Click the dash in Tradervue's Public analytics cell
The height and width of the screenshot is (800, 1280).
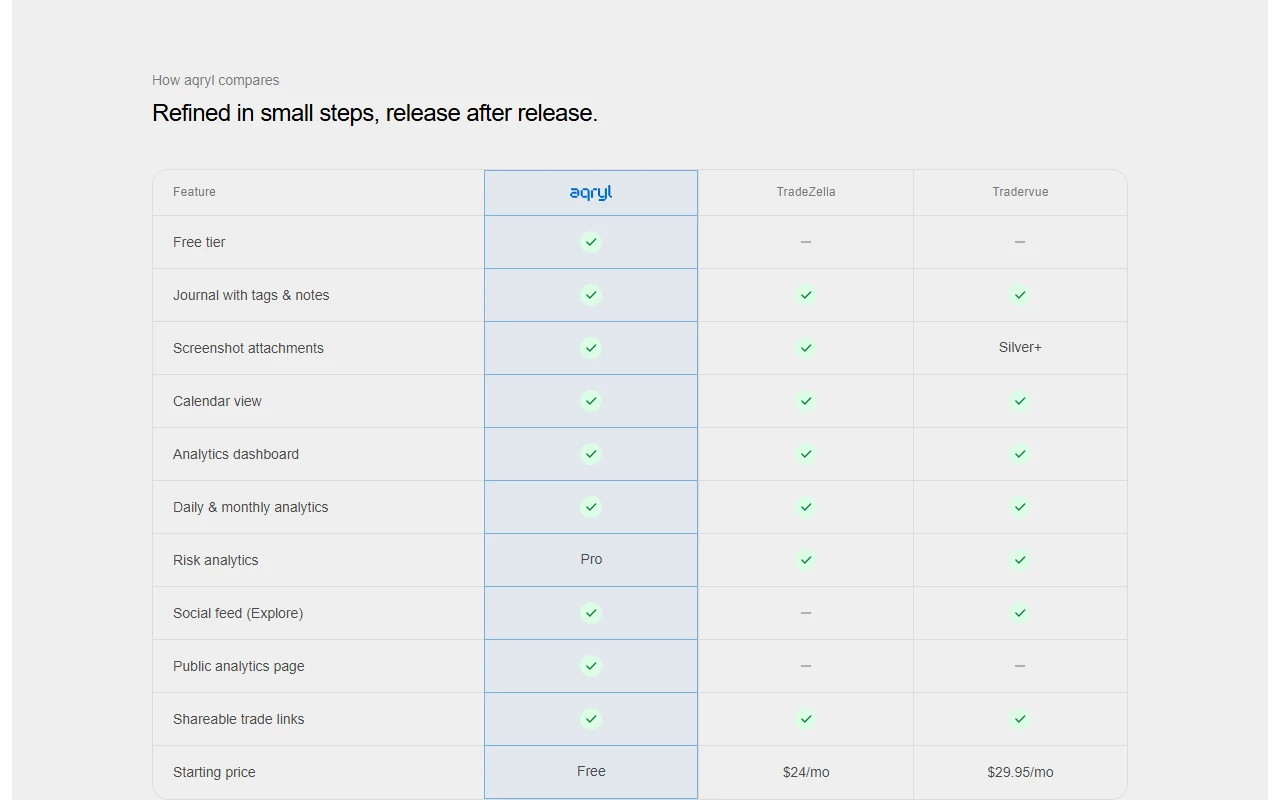[x=1020, y=666]
